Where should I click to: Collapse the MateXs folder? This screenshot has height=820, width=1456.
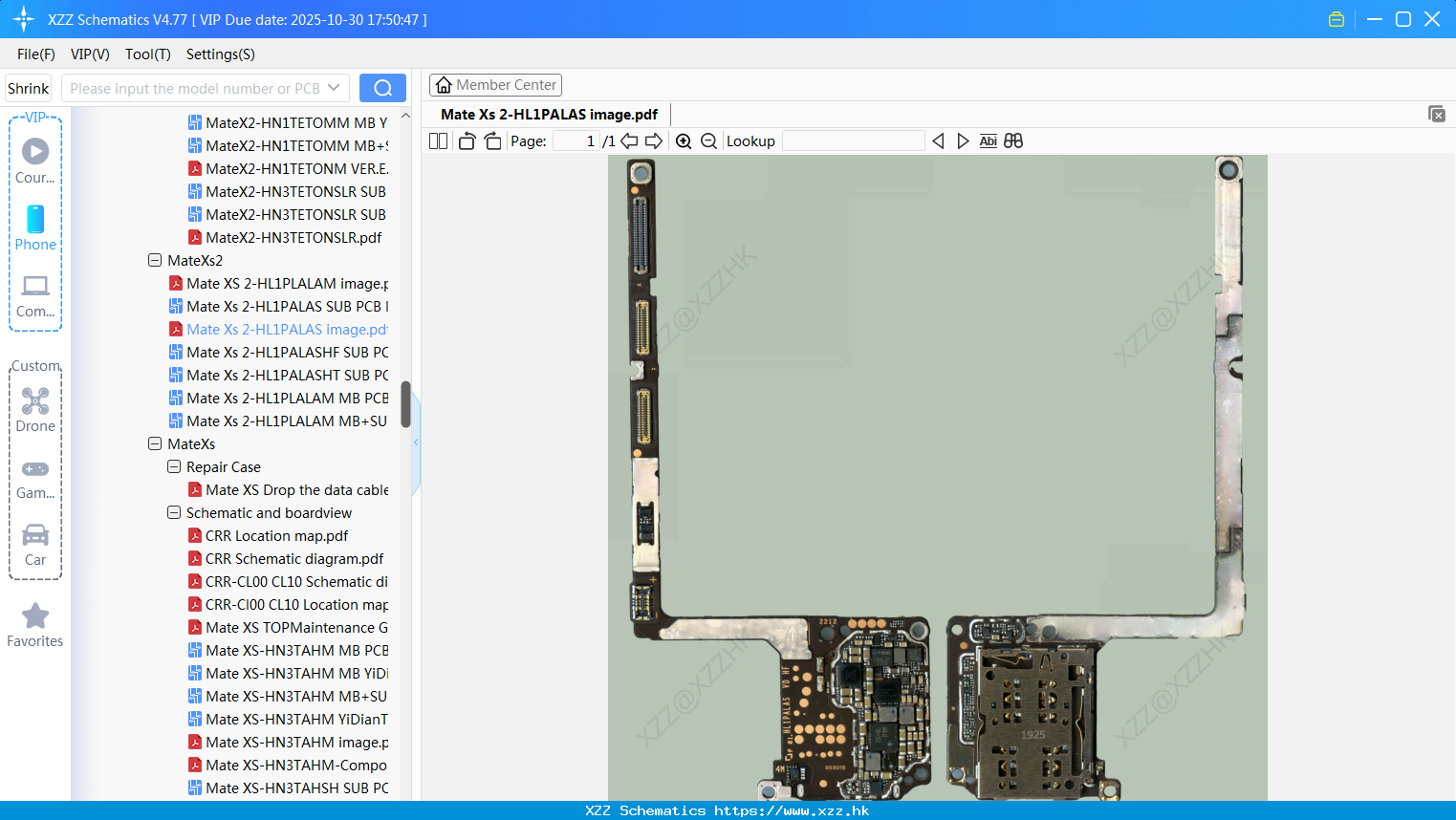tap(155, 443)
